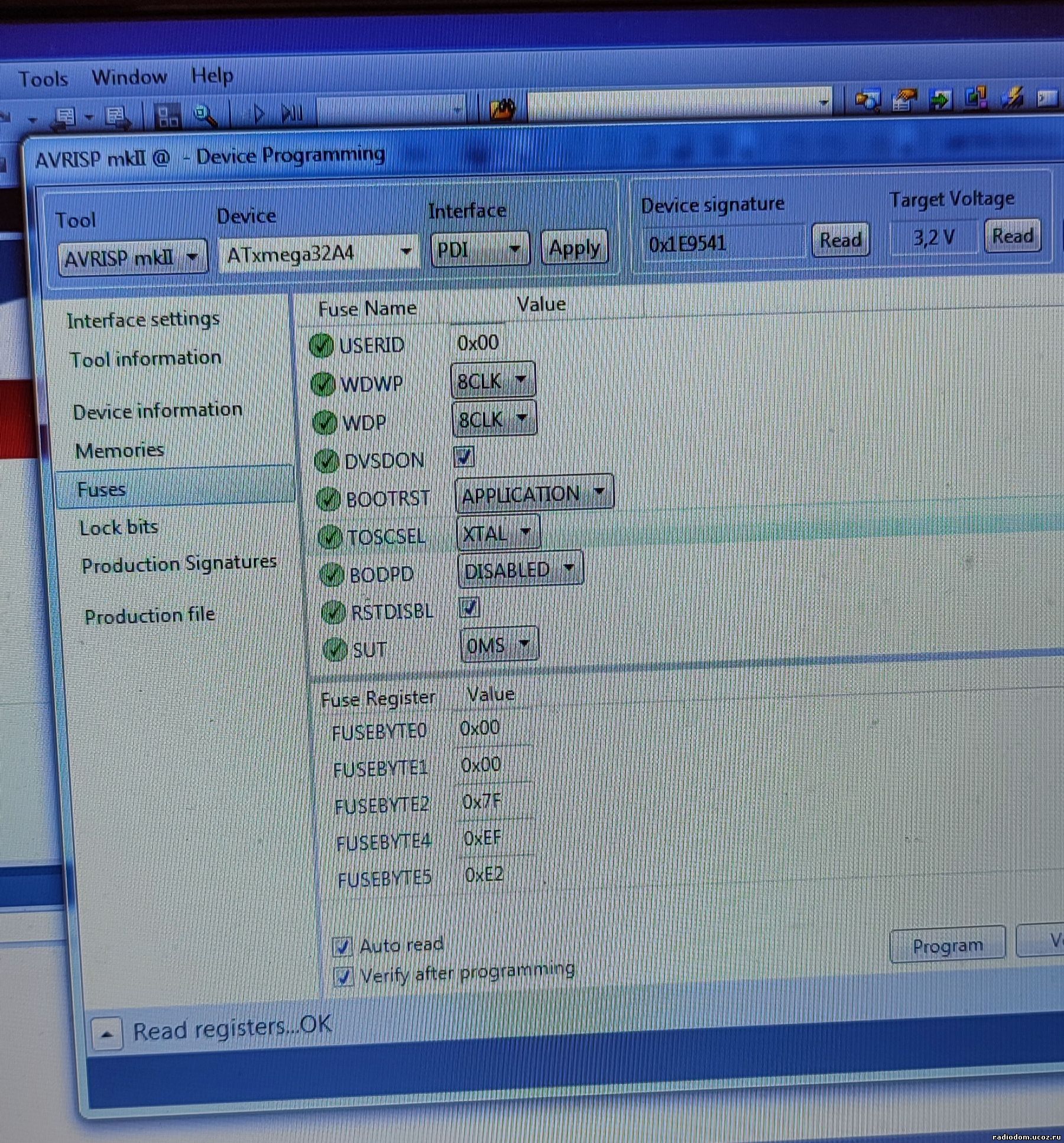Click the green status icon beside DVSDON
1064x1143 pixels.
pos(326,461)
